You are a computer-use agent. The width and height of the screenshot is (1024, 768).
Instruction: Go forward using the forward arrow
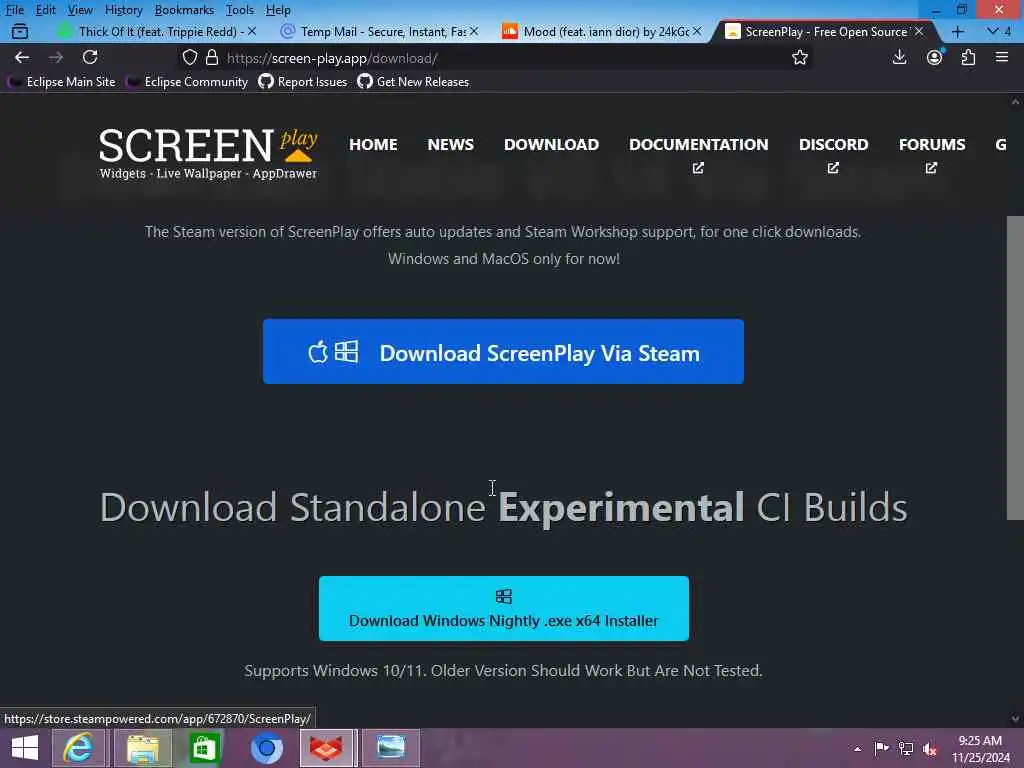(56, 57)
